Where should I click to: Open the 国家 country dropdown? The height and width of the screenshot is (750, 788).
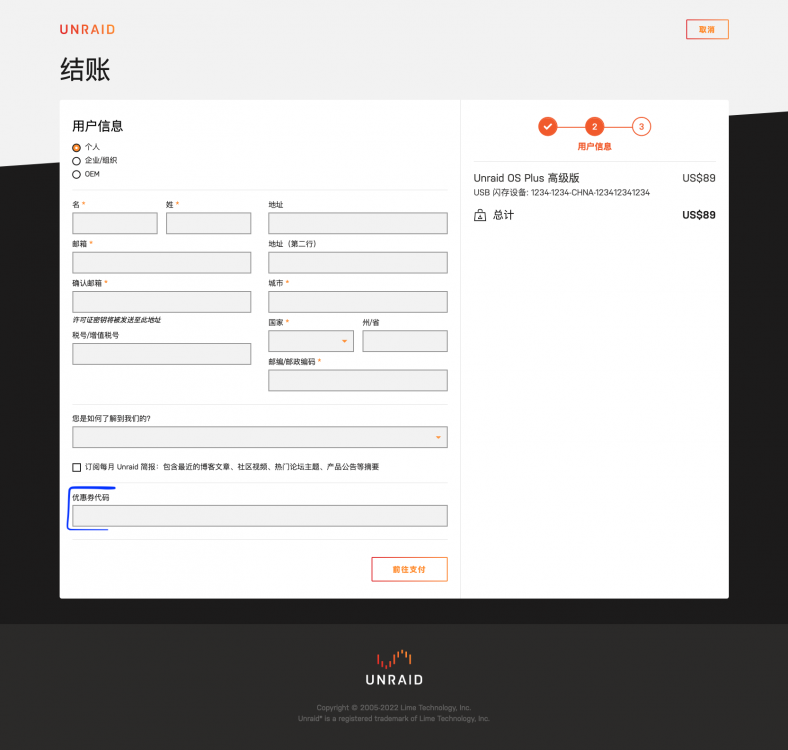click(311, 341)
